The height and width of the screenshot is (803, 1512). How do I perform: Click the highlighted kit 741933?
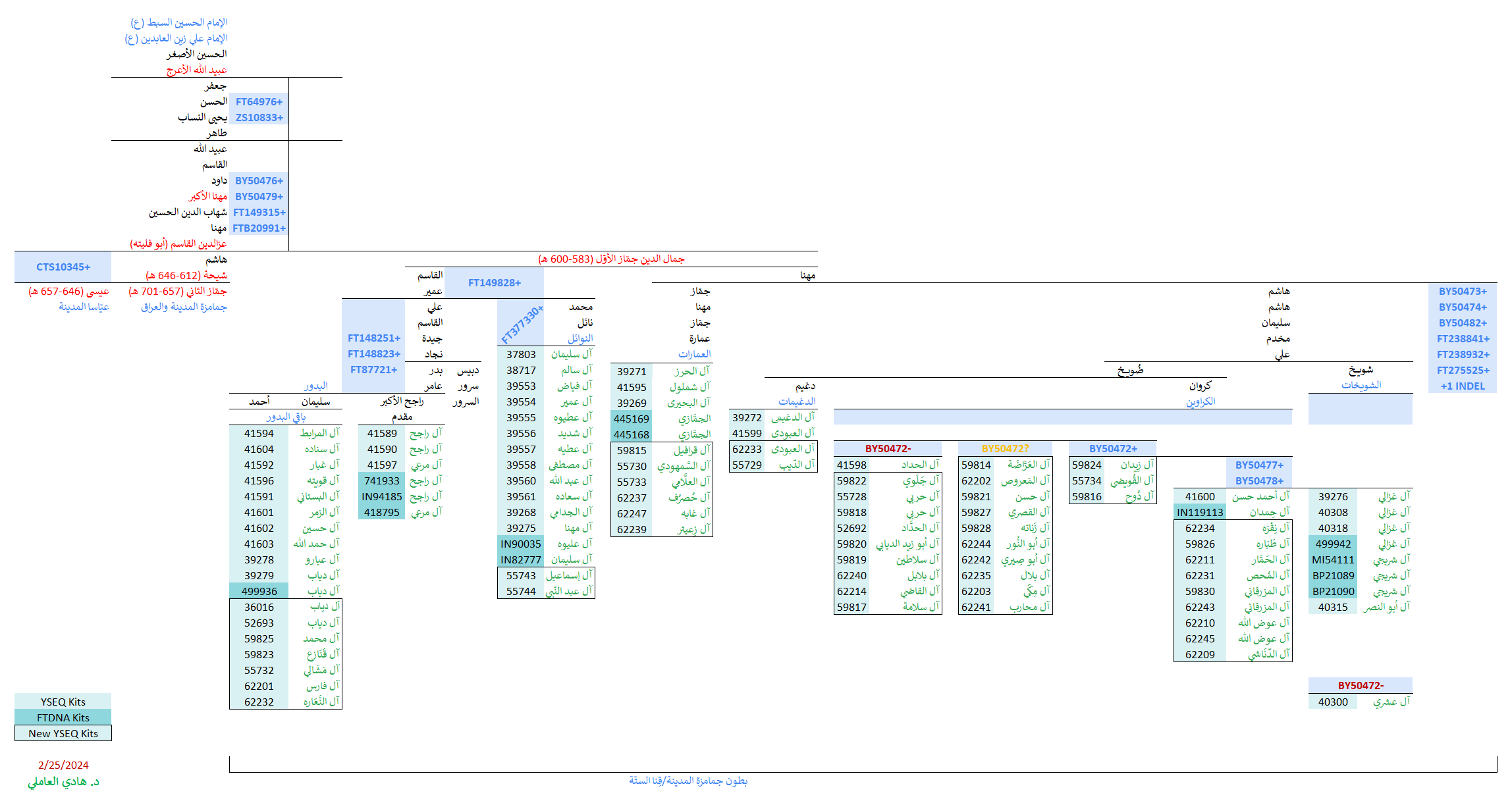coord(382,481)
